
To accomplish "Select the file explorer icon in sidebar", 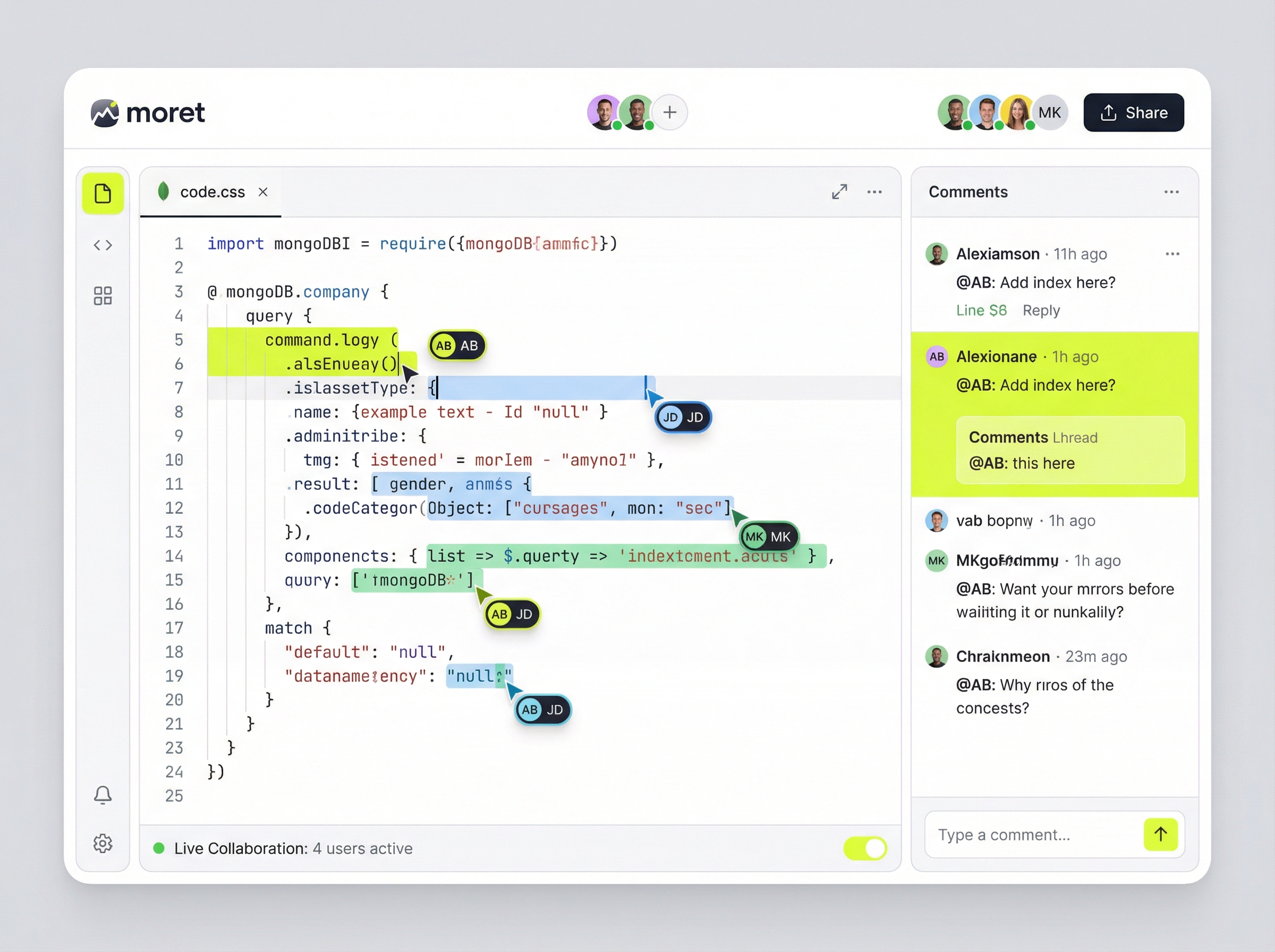I will pos(103,193).
